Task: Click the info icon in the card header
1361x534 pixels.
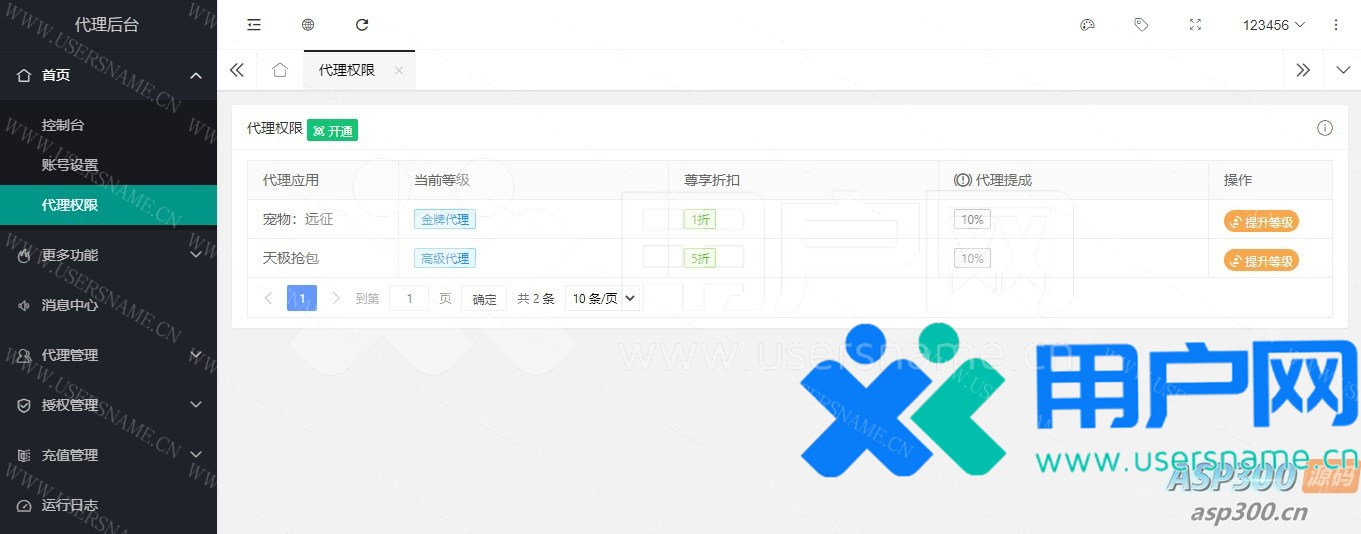Action: click(x=1325, y=128)
